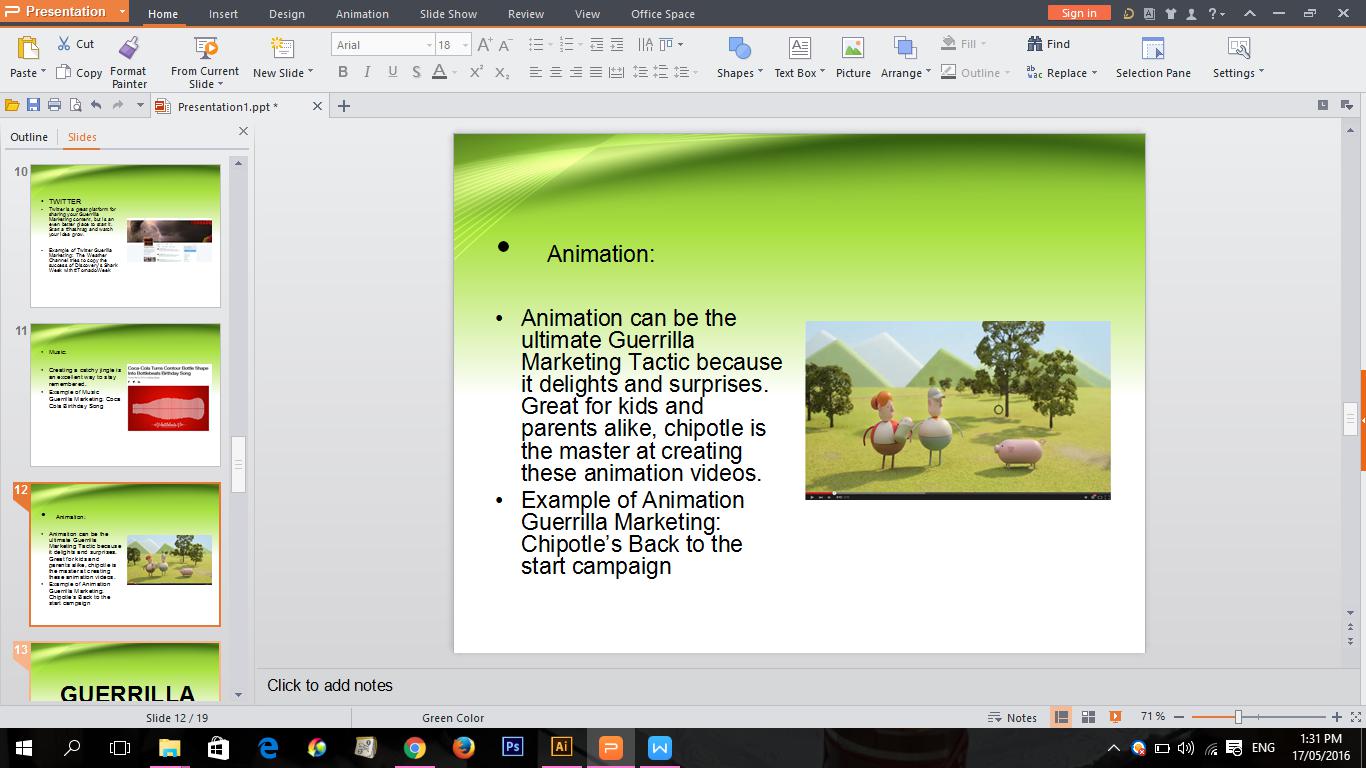Center align the text
The height and width of the screenshot is (768, 1366).
556,72
